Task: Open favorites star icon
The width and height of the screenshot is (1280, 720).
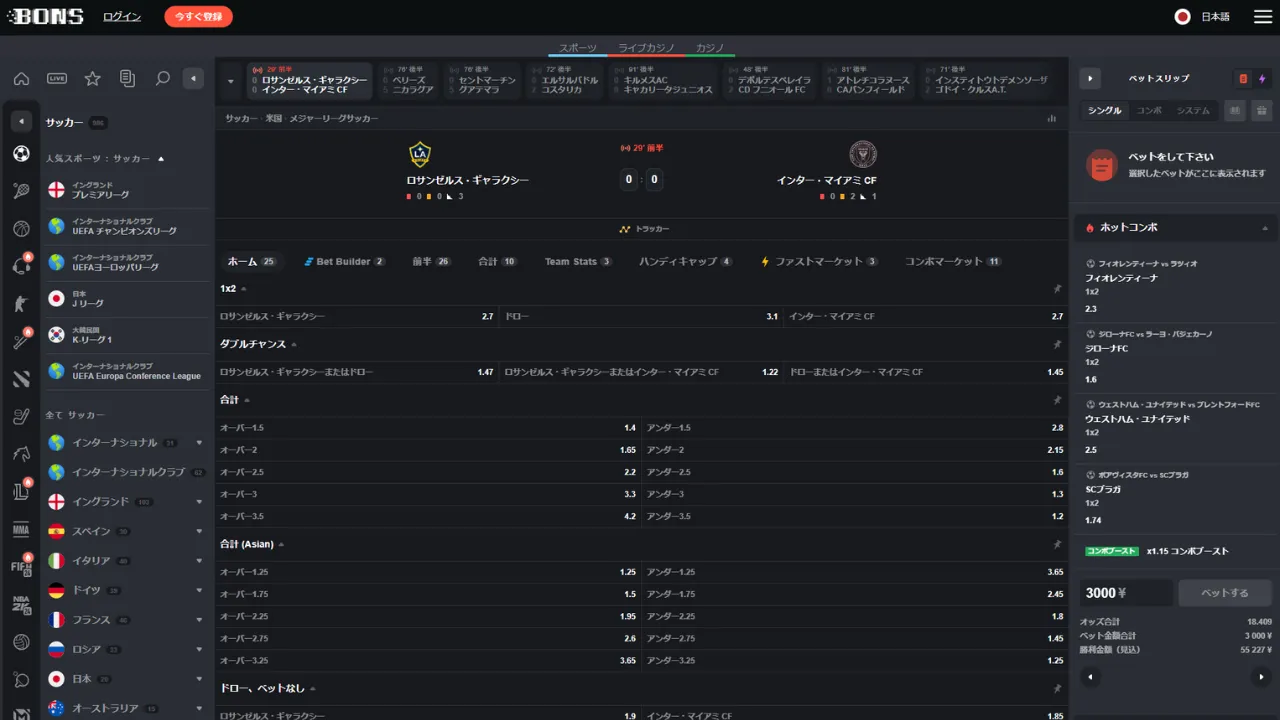Action: 92,78
